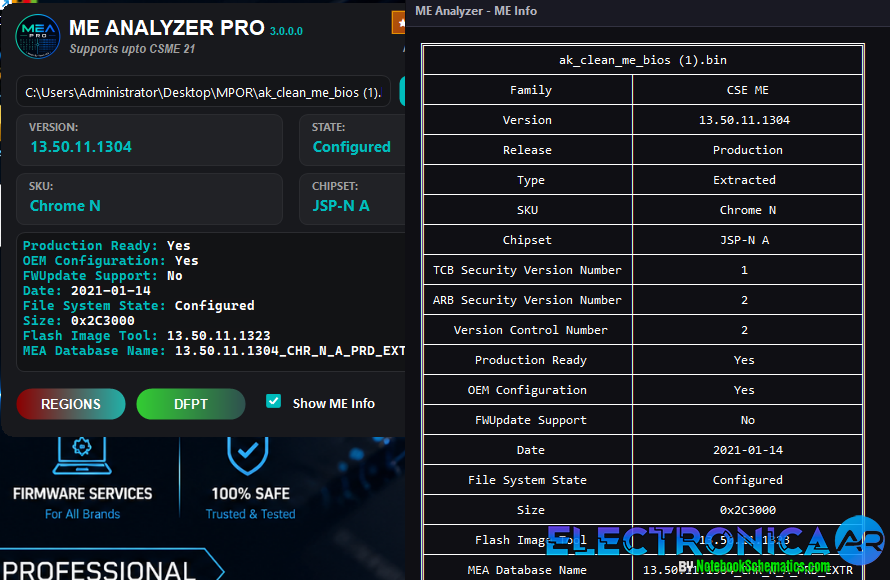Select version value 13.50.11.1304 in left panel
Screen dimensions: 890x580
(81, 147)
